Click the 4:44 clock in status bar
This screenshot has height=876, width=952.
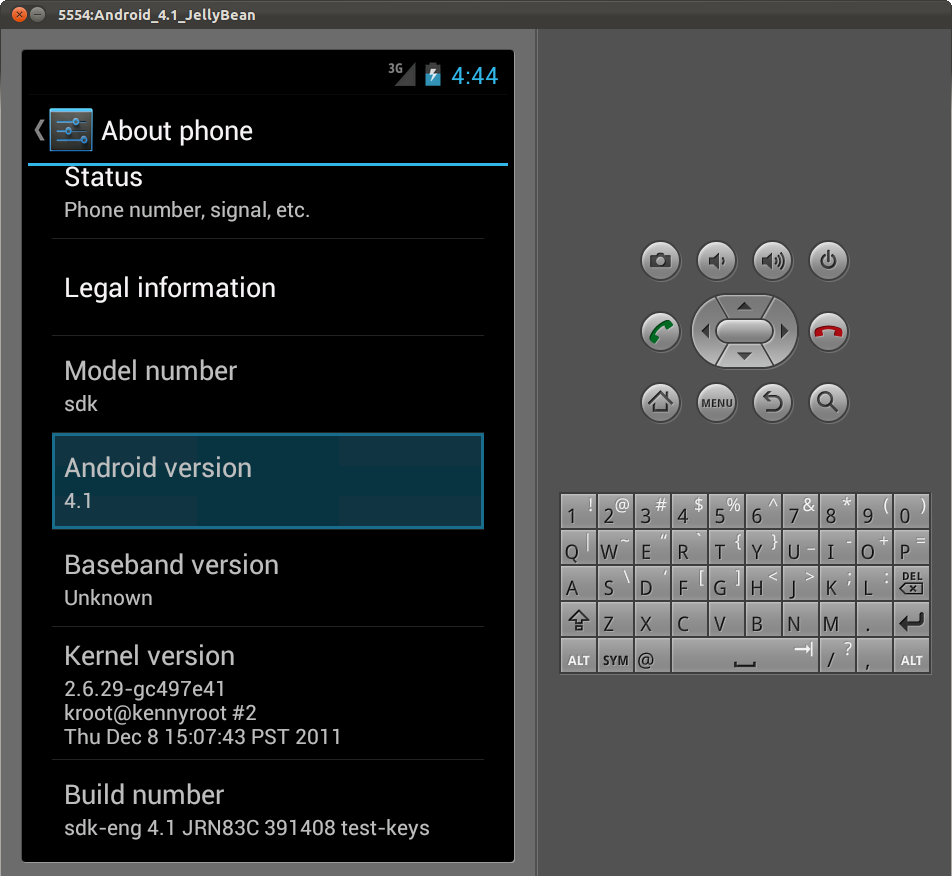pyautogui.click(x=475, y=76)
